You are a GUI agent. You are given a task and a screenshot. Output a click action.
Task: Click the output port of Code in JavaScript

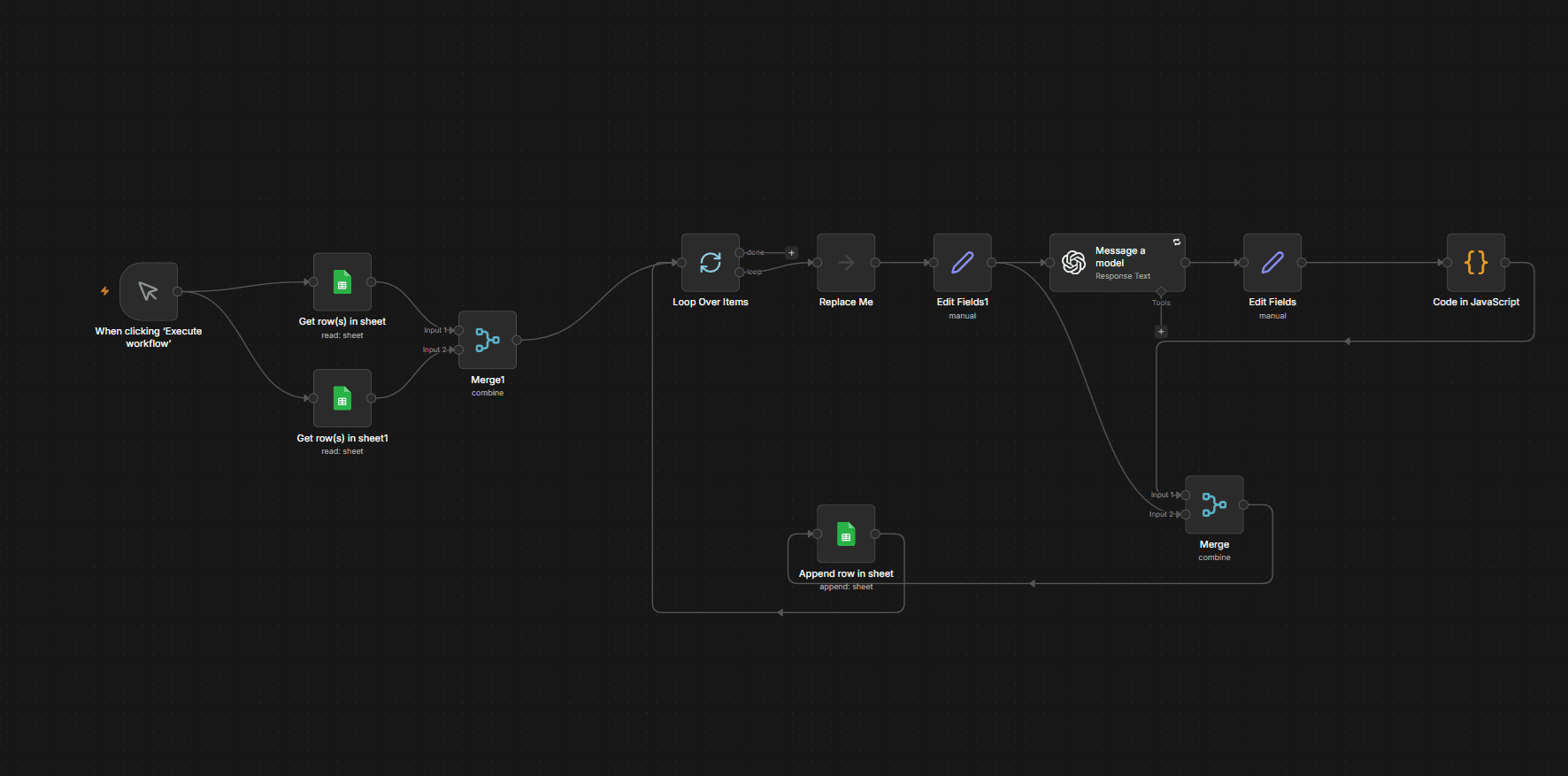(x=1505, y=263)
